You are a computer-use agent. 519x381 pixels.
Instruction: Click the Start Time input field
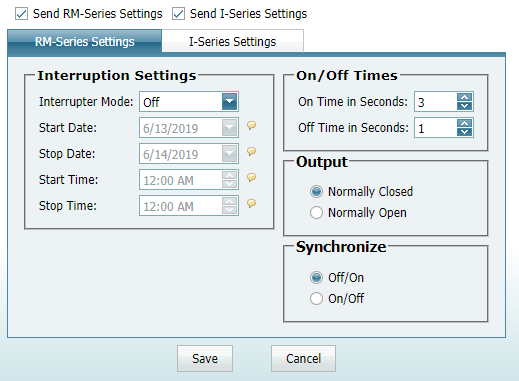(181, 180)
